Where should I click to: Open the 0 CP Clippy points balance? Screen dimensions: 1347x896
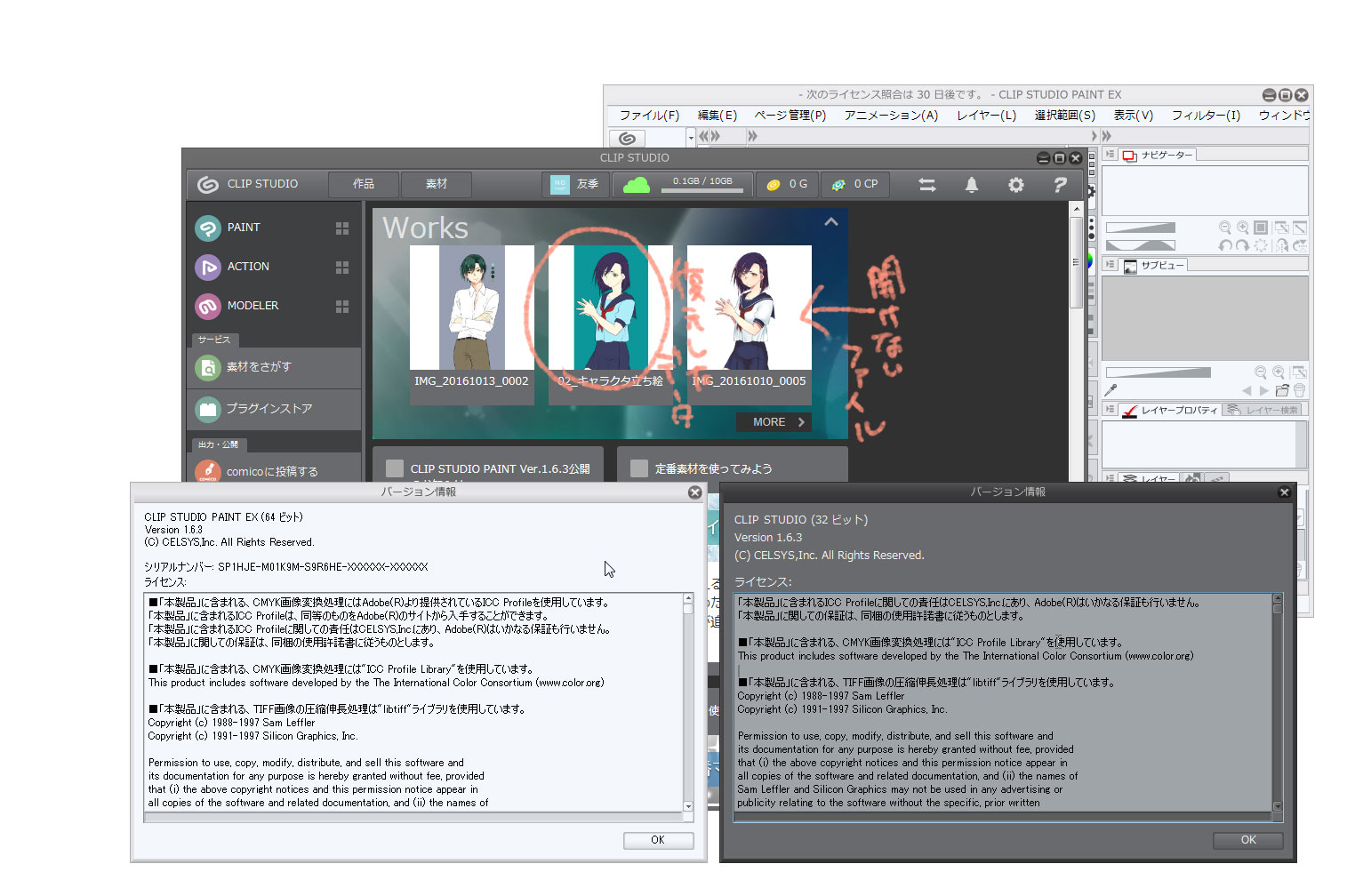pos(854,184)
